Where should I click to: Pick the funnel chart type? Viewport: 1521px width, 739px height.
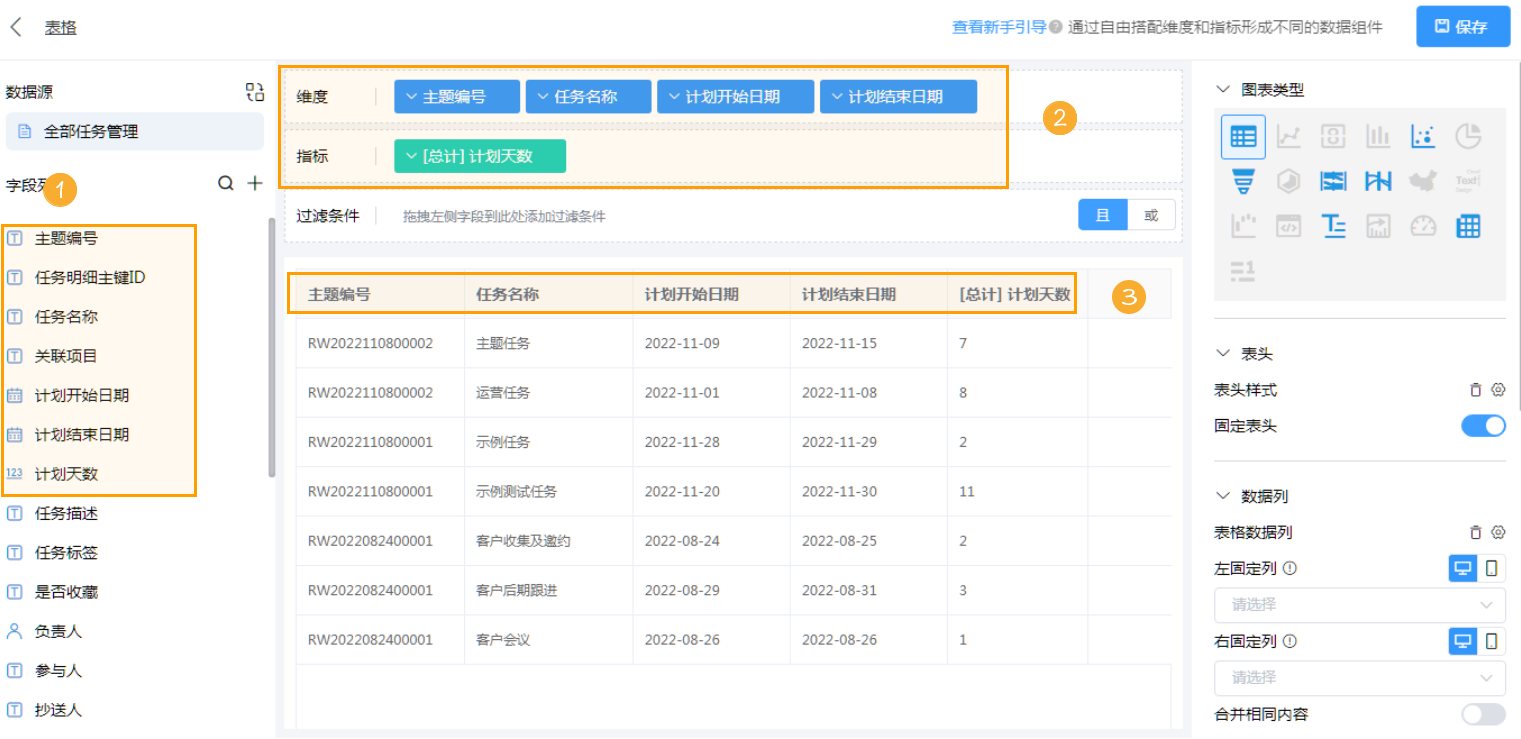pyautogui.click(x=1243, y=180)
